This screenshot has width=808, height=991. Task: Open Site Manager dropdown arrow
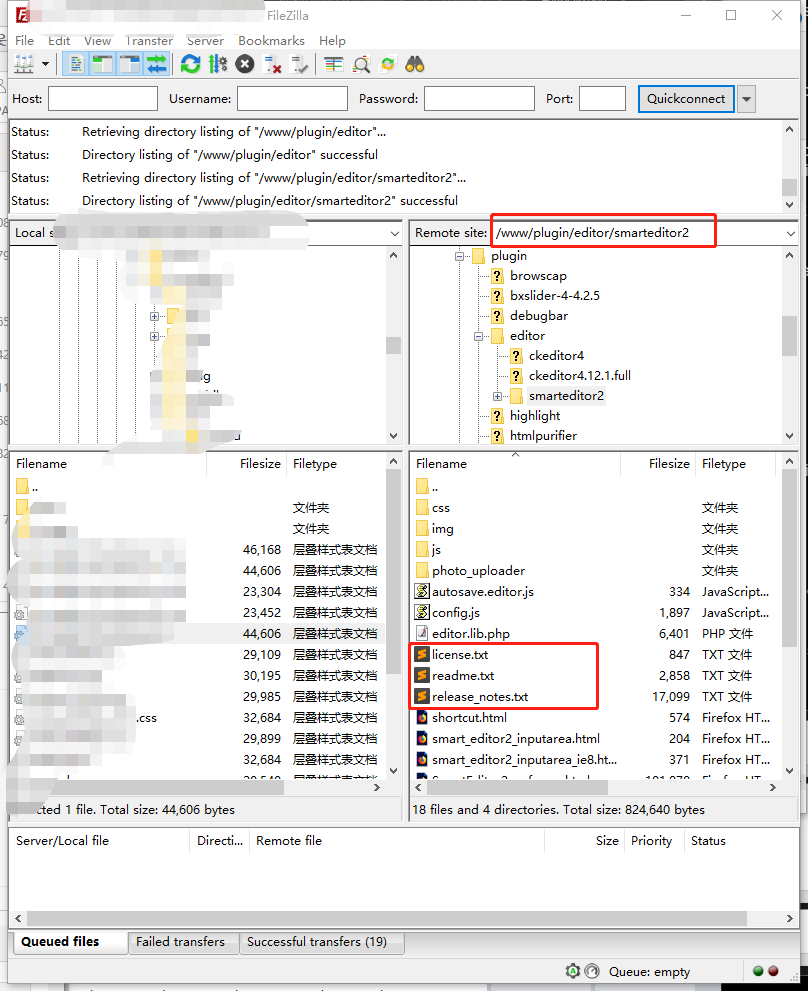pyautogui.click(x=46, y=64)
